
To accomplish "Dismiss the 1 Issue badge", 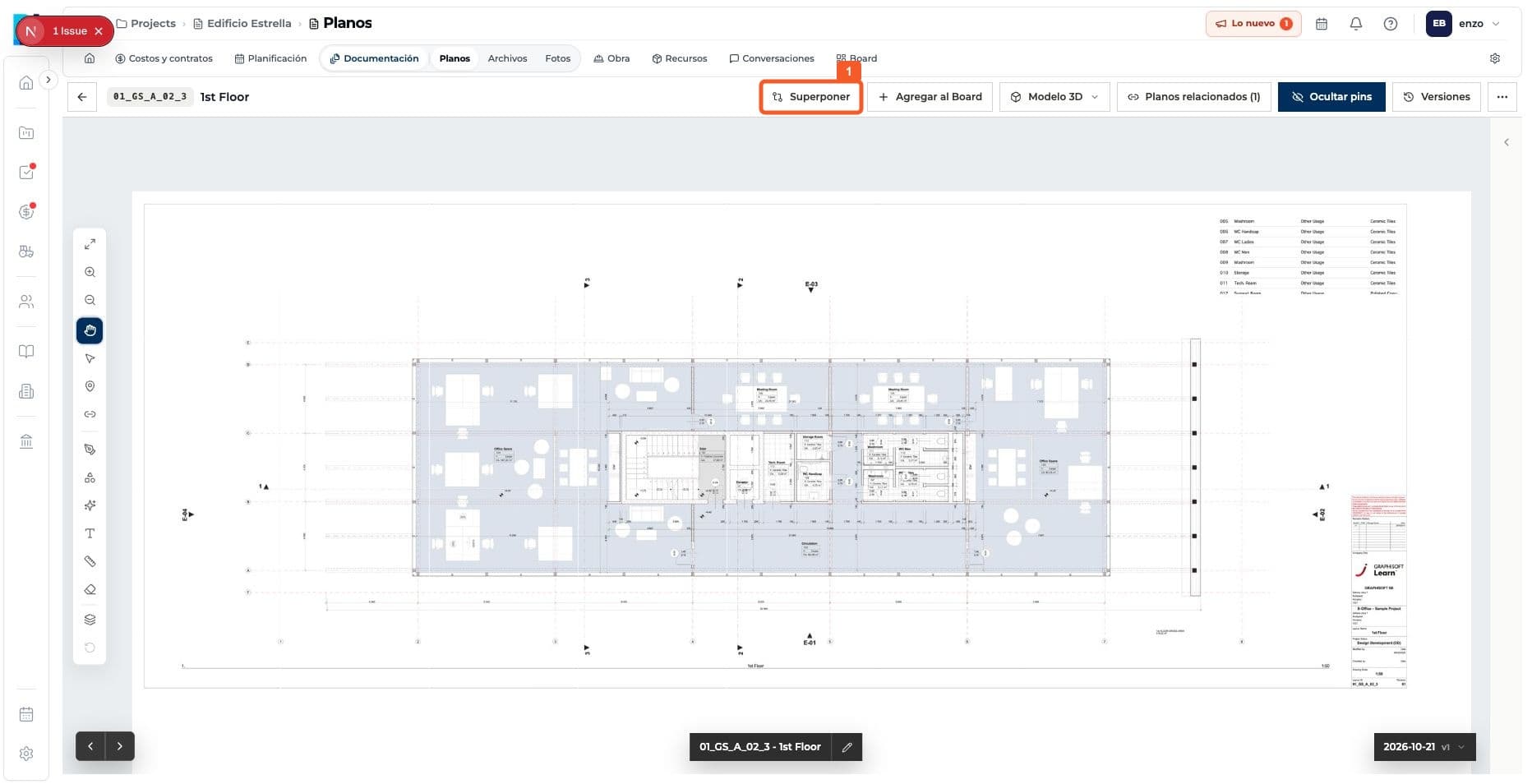I will 99,31.
